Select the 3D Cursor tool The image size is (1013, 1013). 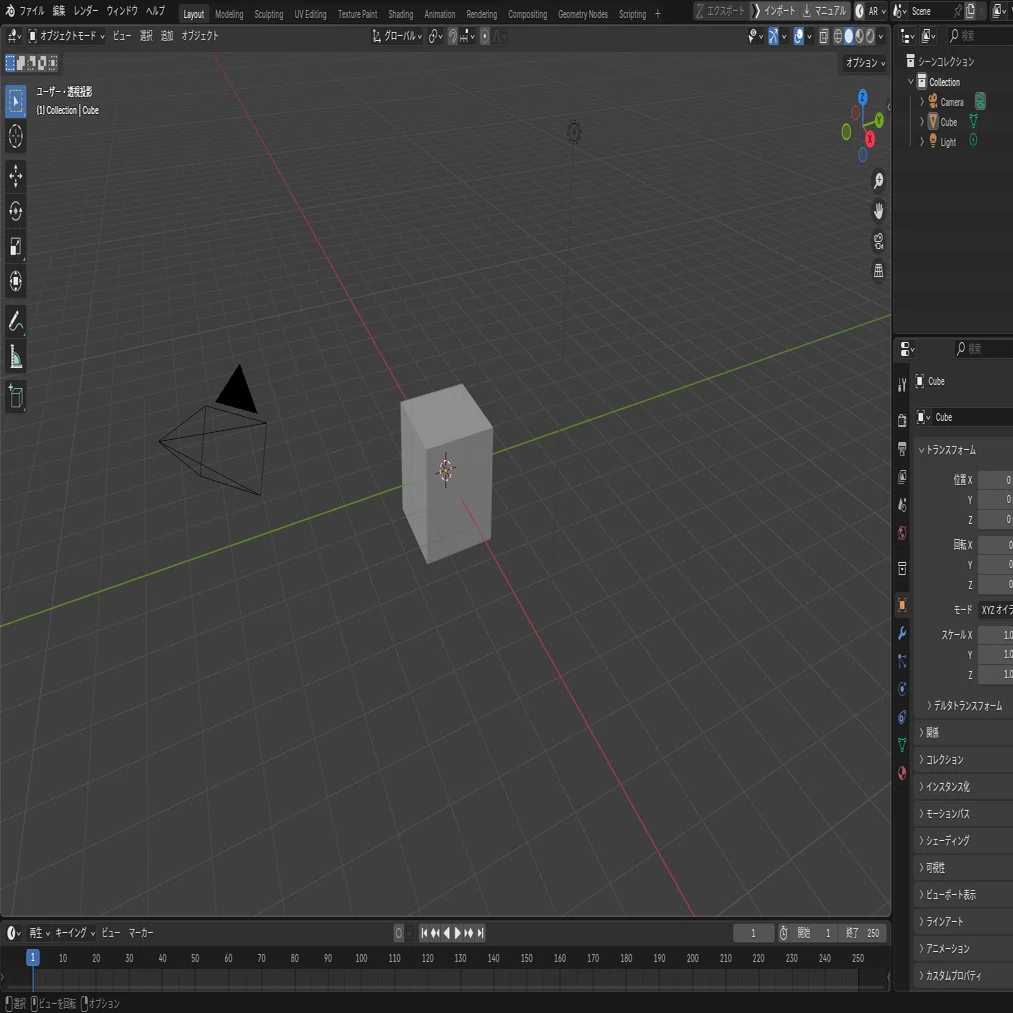click(x=16, y=136)
